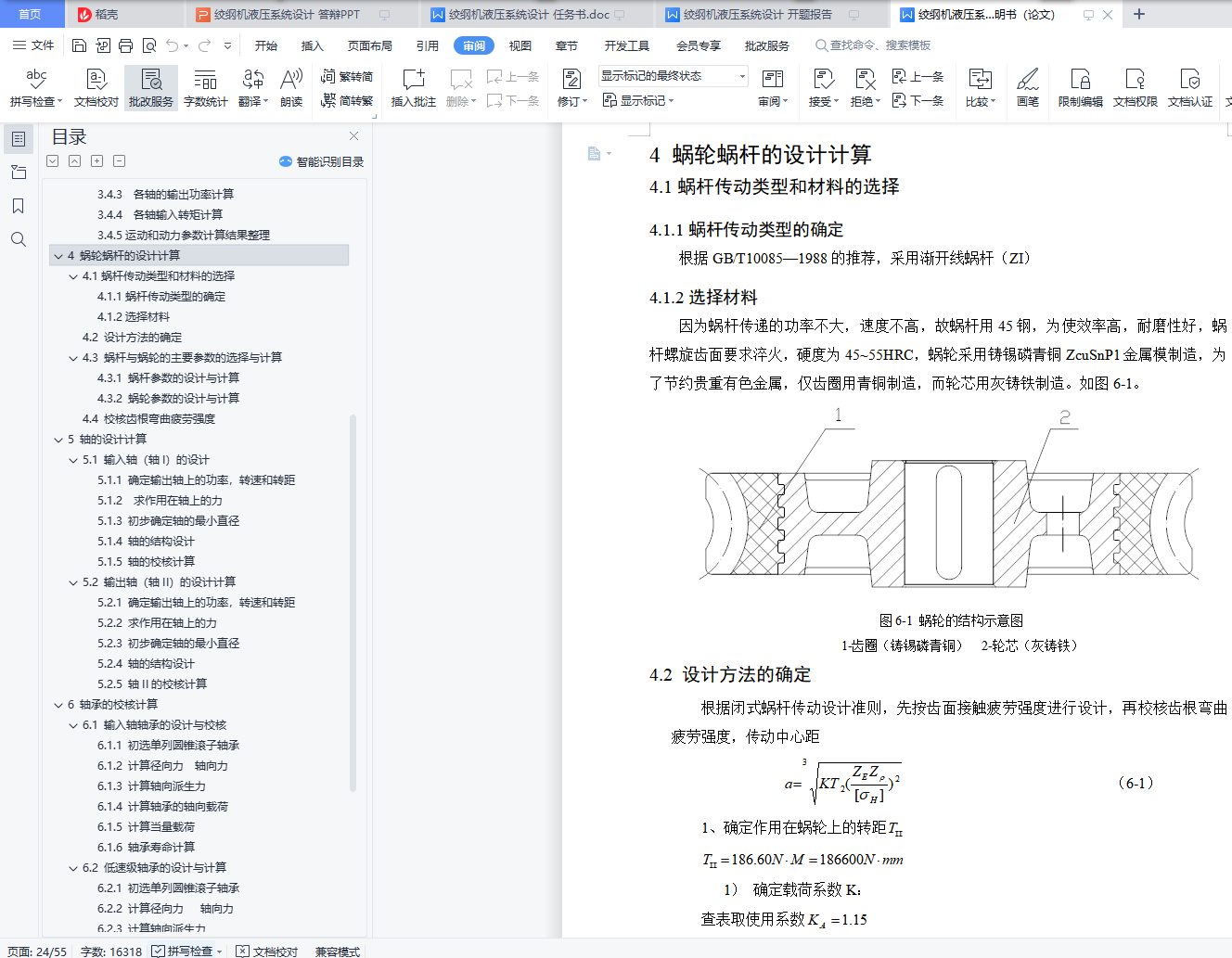The image size is (1232, 958).
Task: Switch to the 开始 ribbon tab
Action: (266, 45)
